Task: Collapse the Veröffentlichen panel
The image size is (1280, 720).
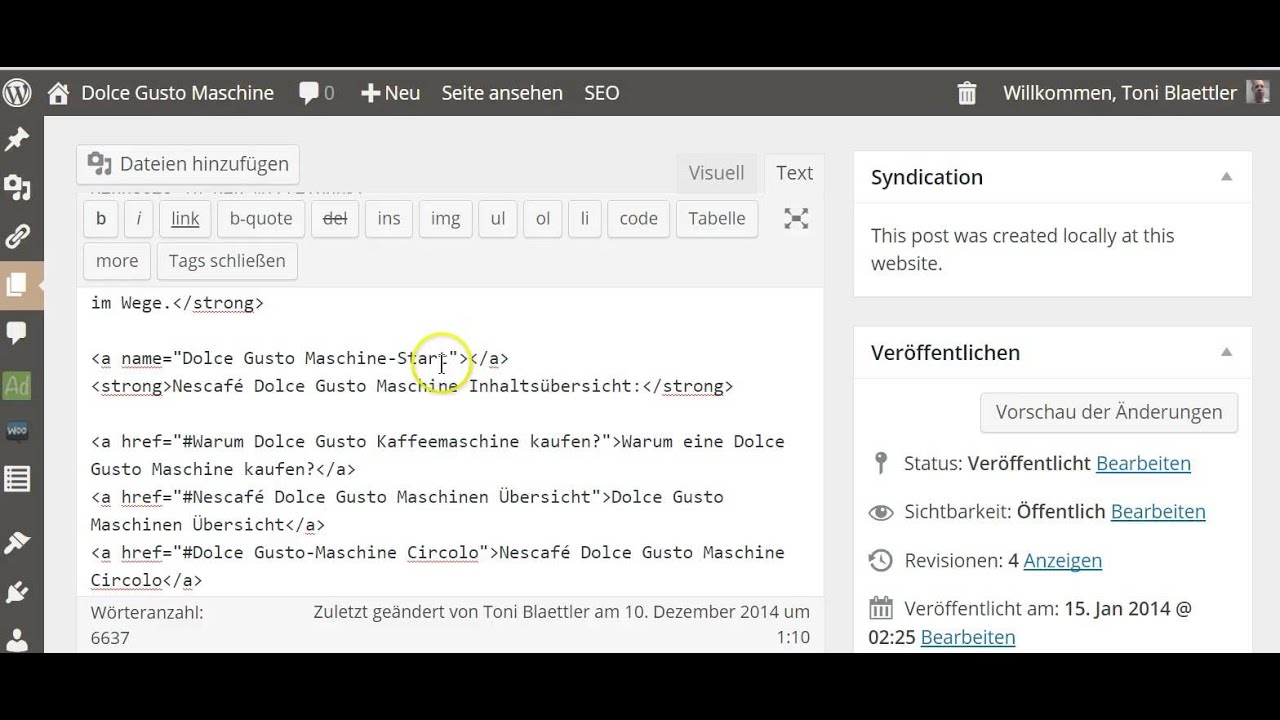Action: [x=1226, y=352]
